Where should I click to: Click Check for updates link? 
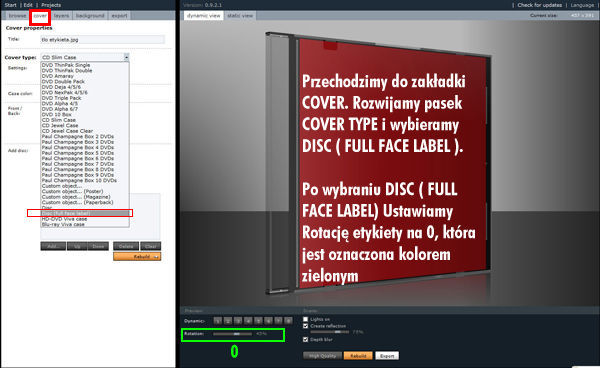(x=540, y=5)
